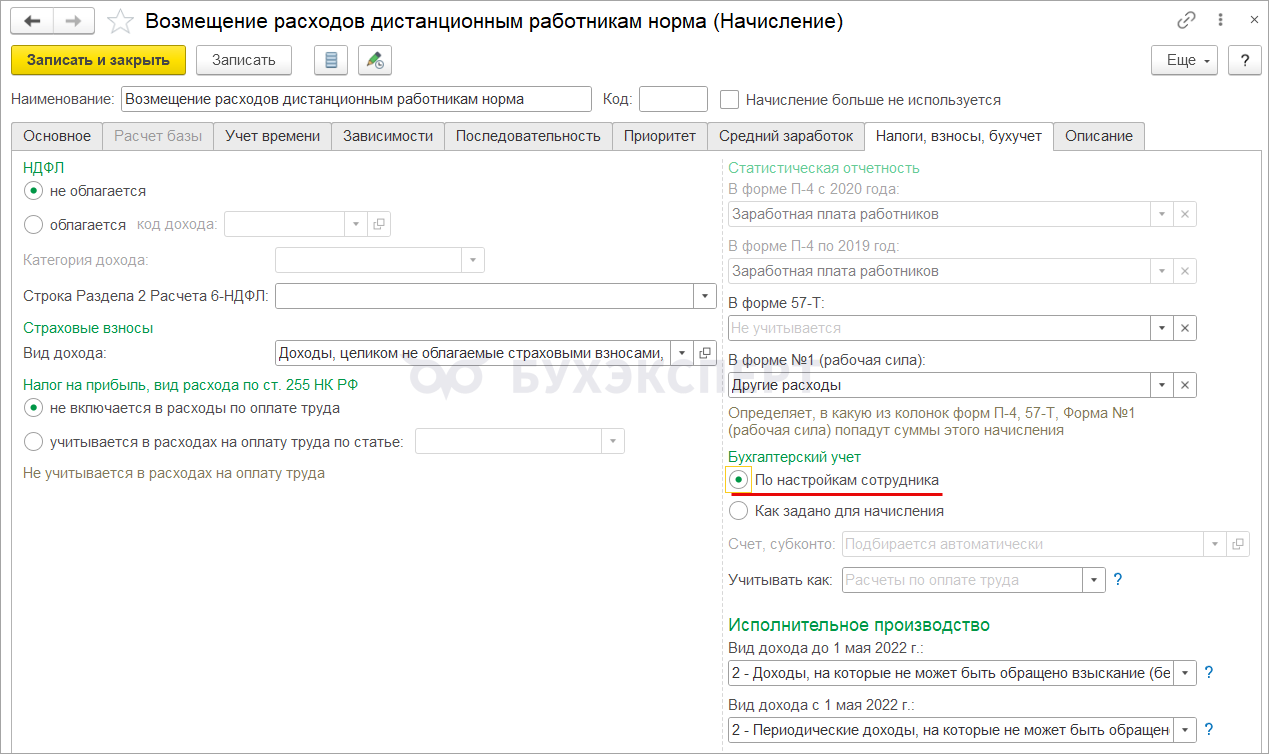Click Записать и закрыть button

pyautogui.click(x=99, y=60)
